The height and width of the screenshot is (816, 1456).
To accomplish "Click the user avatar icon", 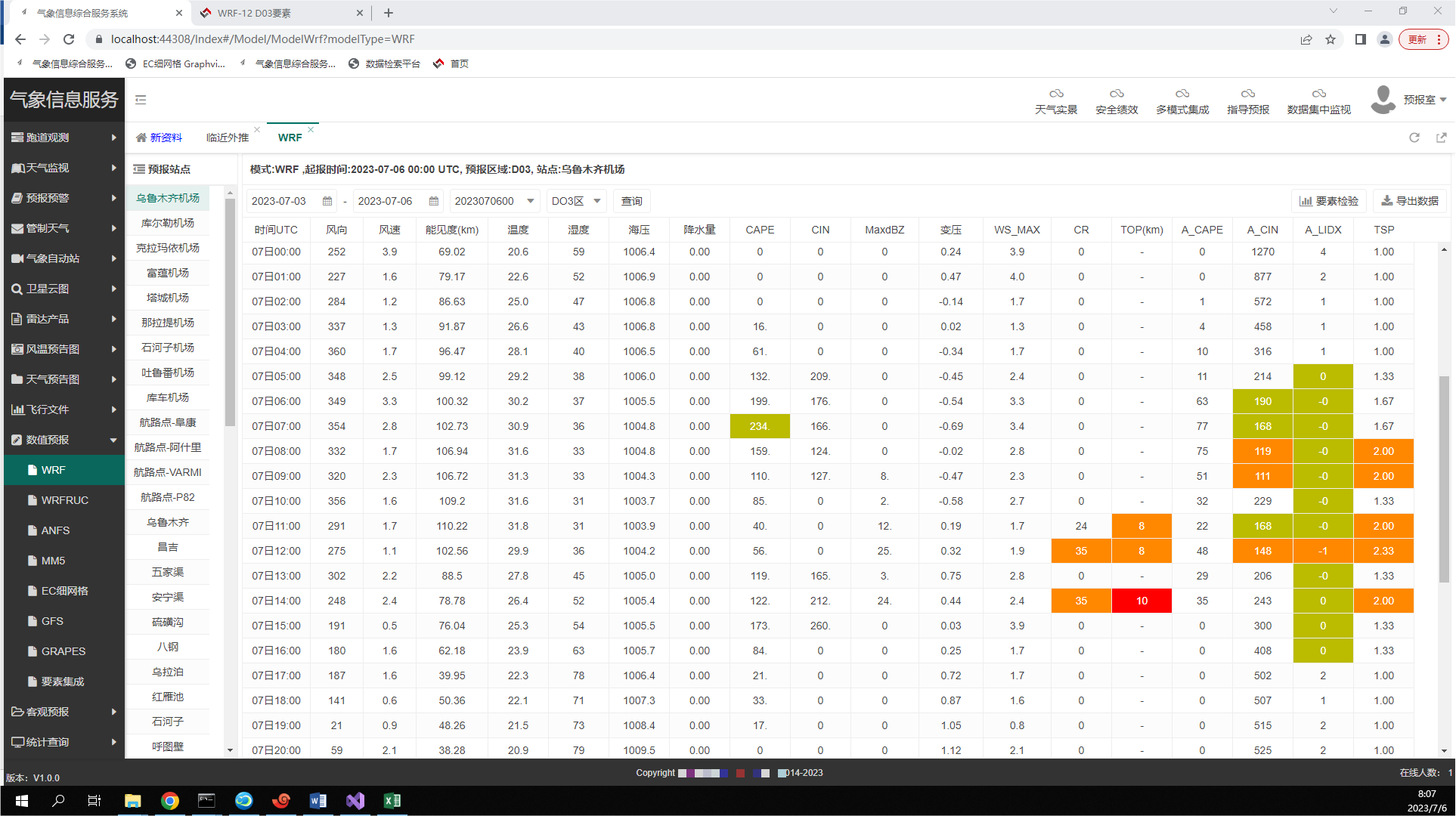I will click(1383, 100).
